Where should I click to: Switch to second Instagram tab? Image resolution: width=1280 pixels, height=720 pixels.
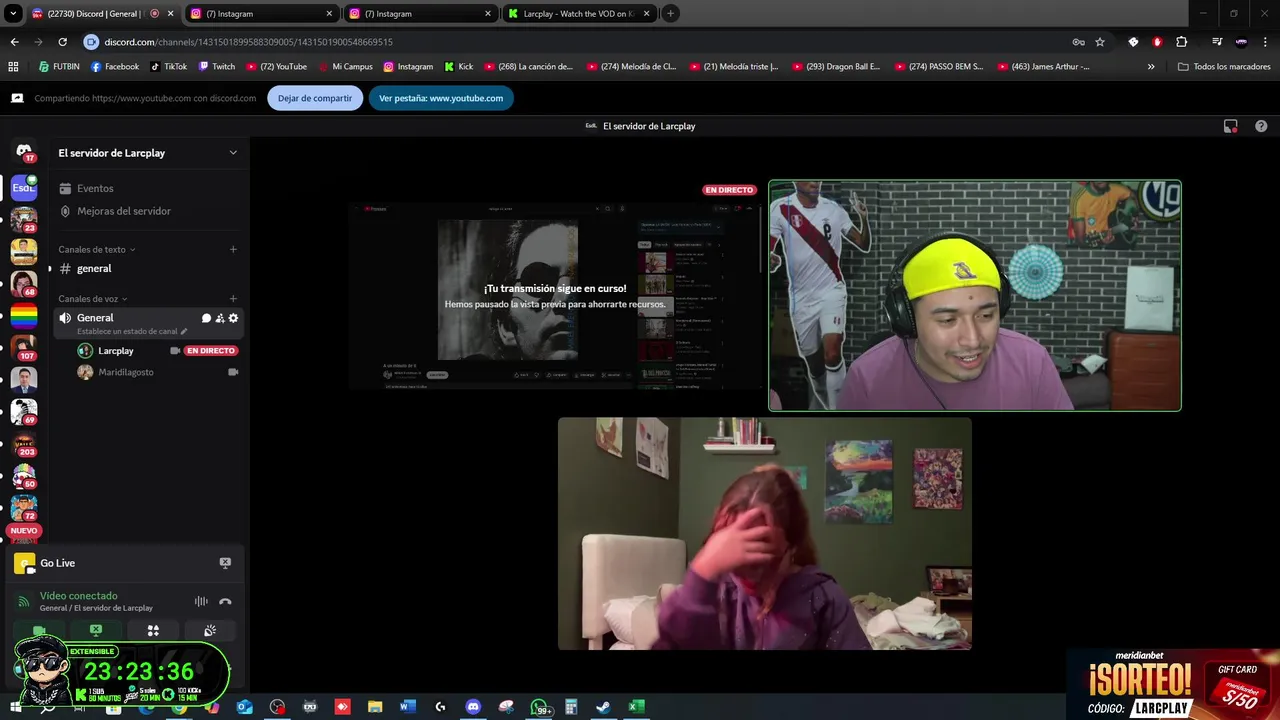(x=421, y=14)
